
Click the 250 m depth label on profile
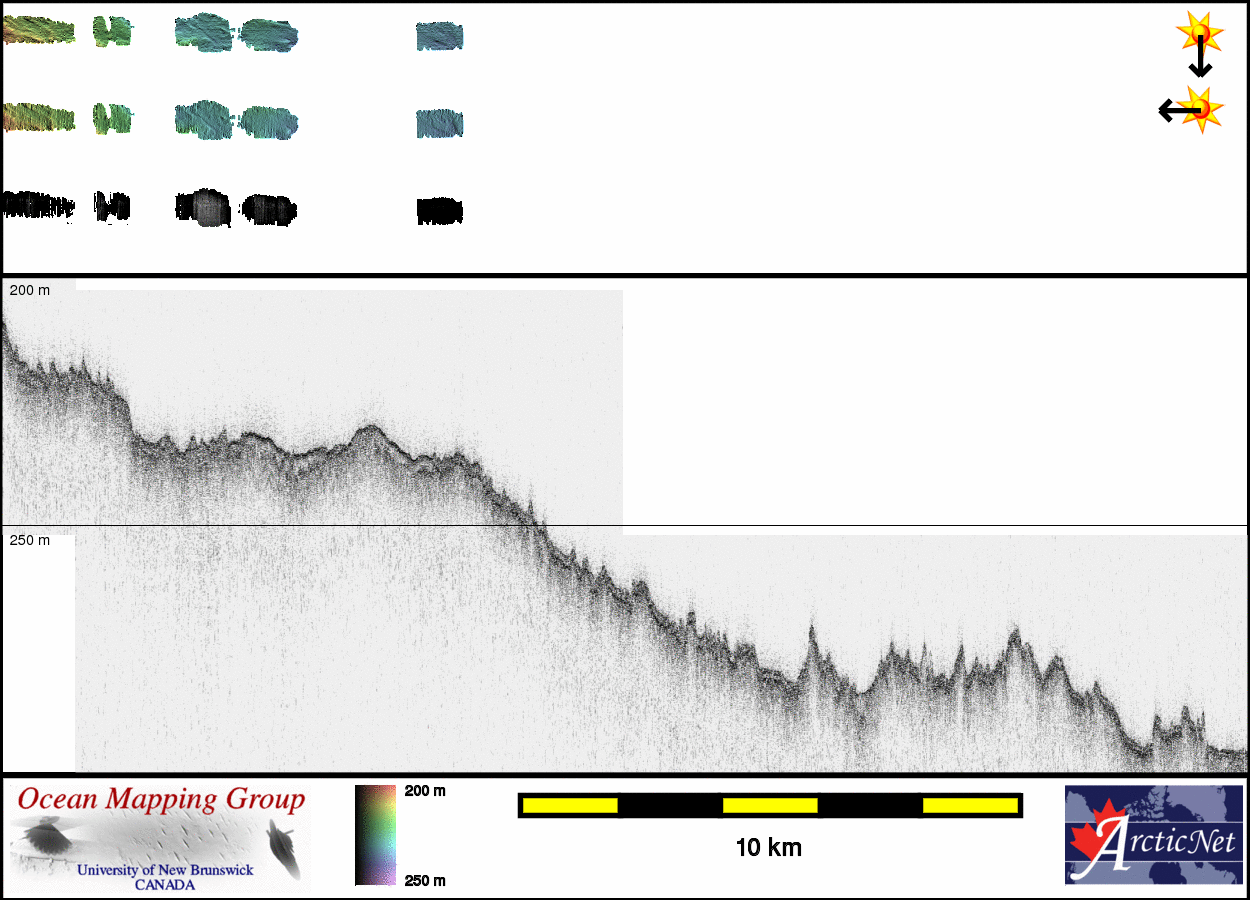click(x=30, y=540)
